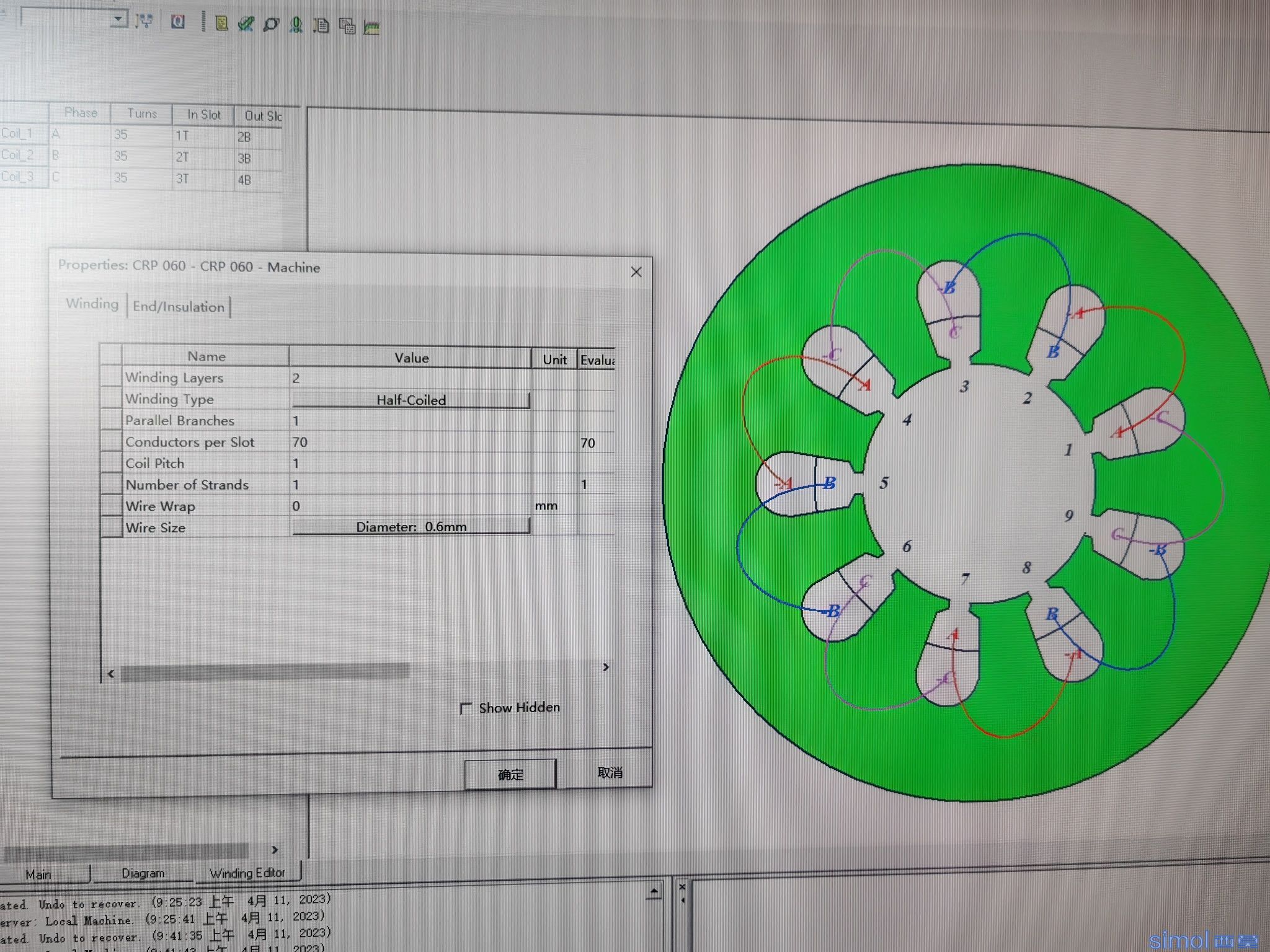Toggle the Show Hidden checkbox
The width and height of the screenshot is (1270, 952).
[x=466, y=708]
